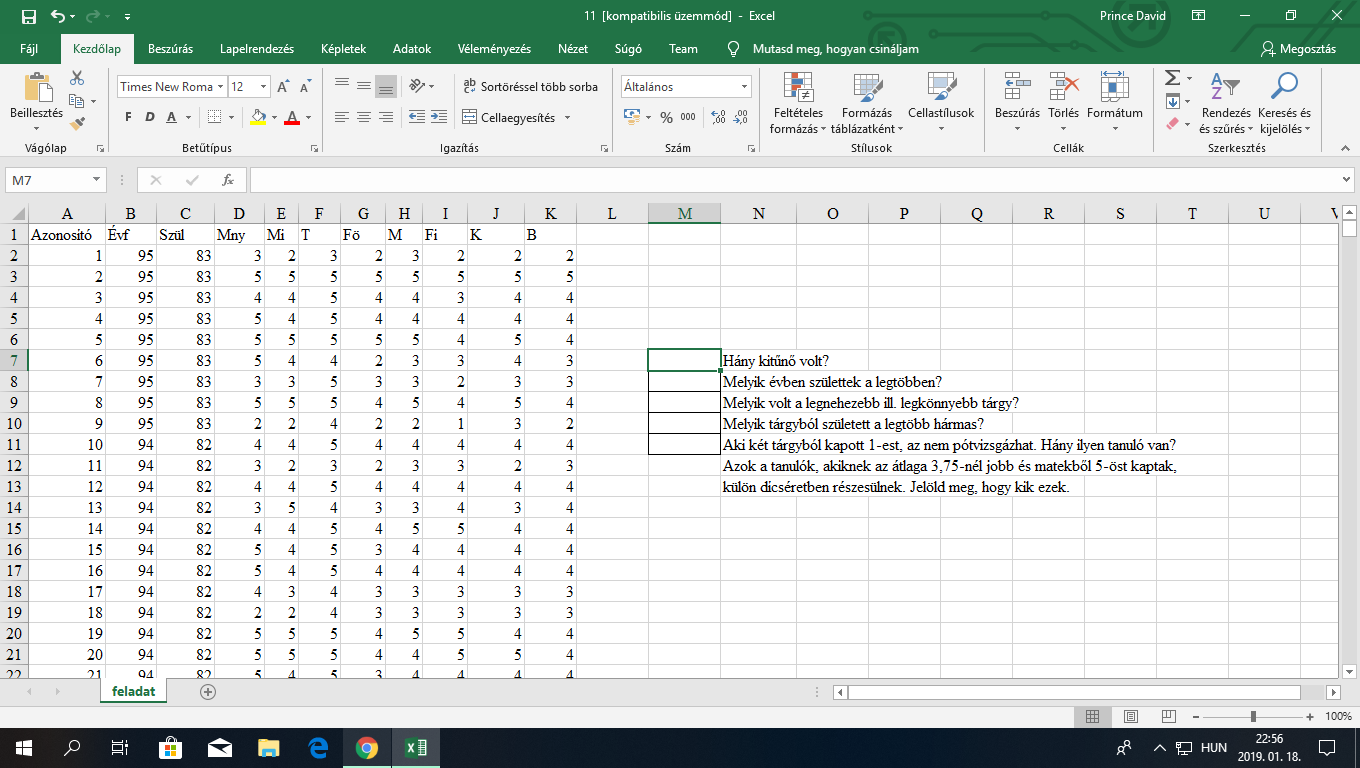
Task: Switch to the Képletek ribbon tab
Action: tap(343, 49)
